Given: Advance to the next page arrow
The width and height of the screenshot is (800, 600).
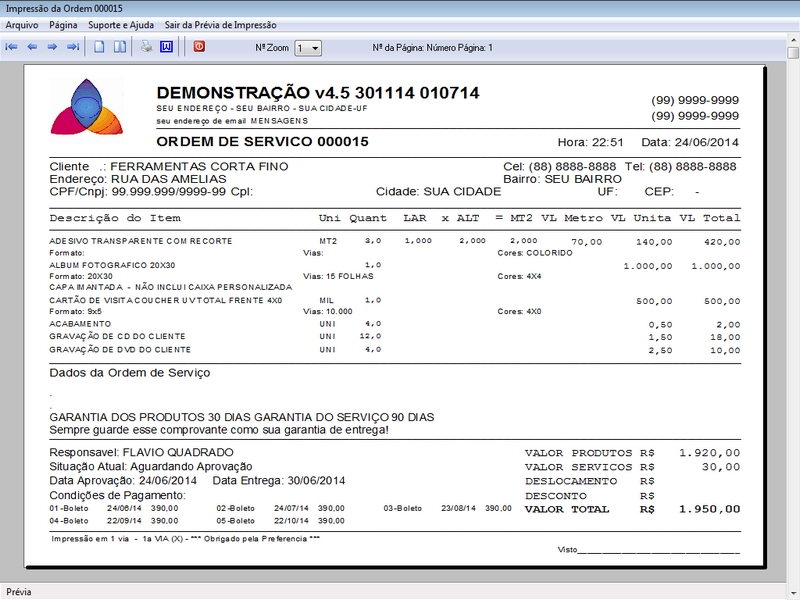Looking at the screenshot, I should coord(52,47).
